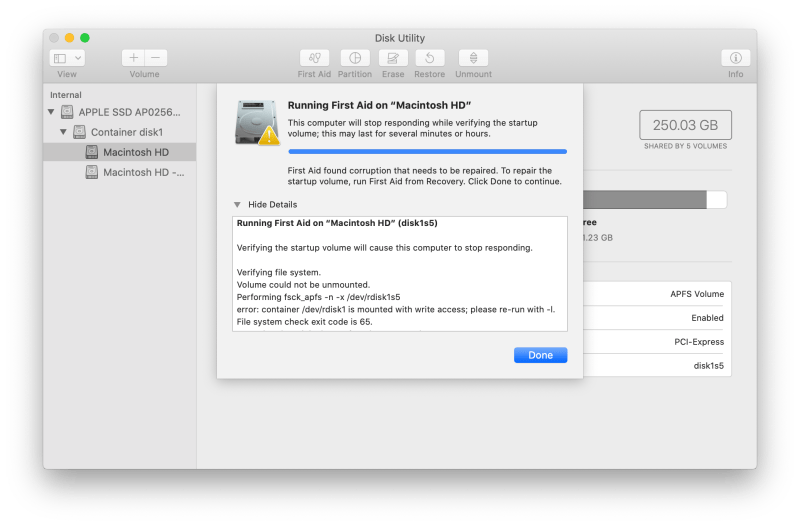800x526 pixels.
Task: Click the yellow minimize window button
Action: (x=69, y=38)
